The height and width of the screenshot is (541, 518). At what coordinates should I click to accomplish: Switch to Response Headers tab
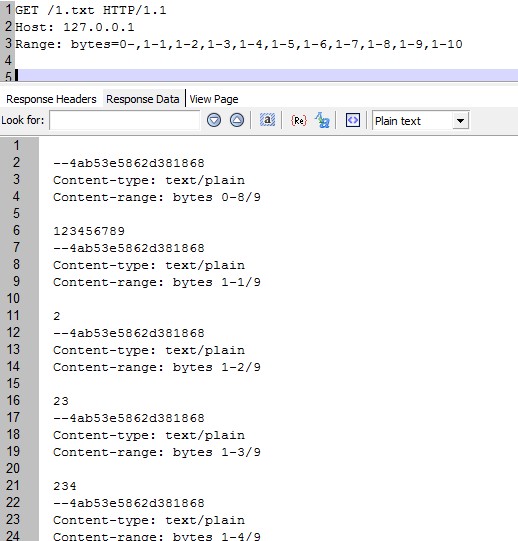tap(51, 99)
